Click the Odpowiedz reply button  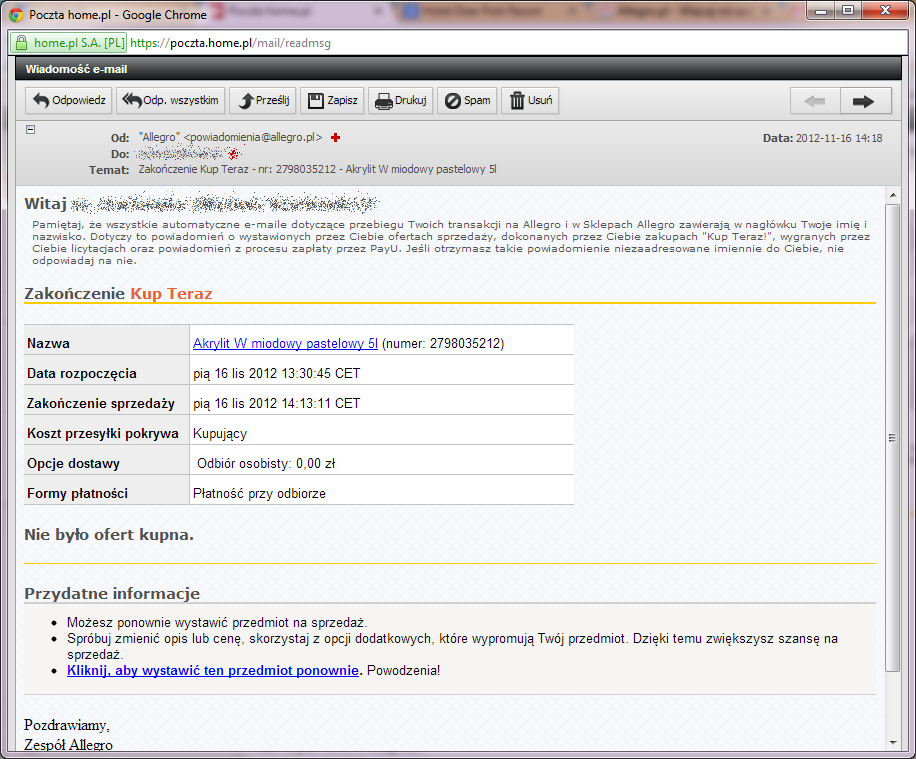68,100
